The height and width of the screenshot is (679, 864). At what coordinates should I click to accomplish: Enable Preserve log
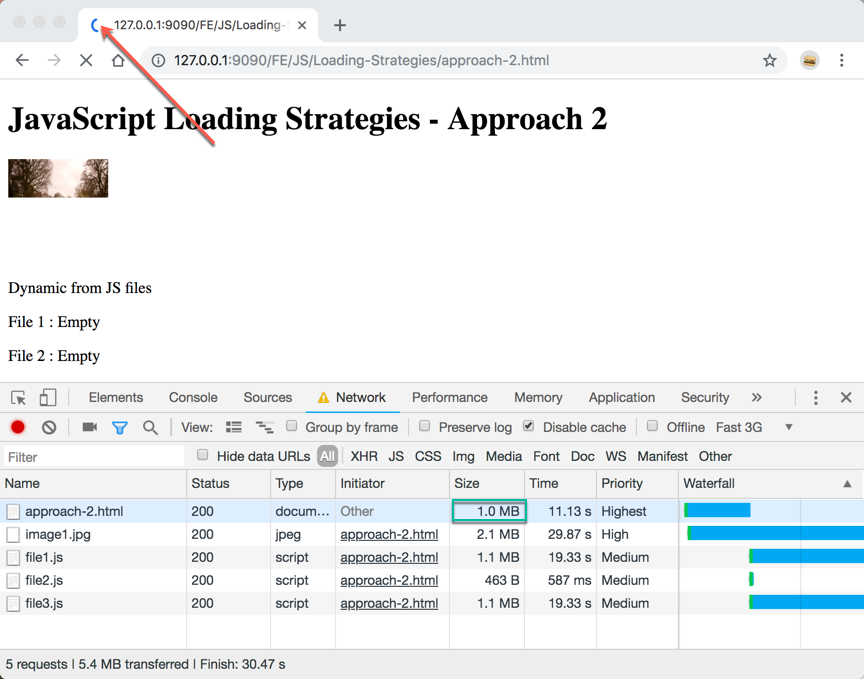[424, 426]
